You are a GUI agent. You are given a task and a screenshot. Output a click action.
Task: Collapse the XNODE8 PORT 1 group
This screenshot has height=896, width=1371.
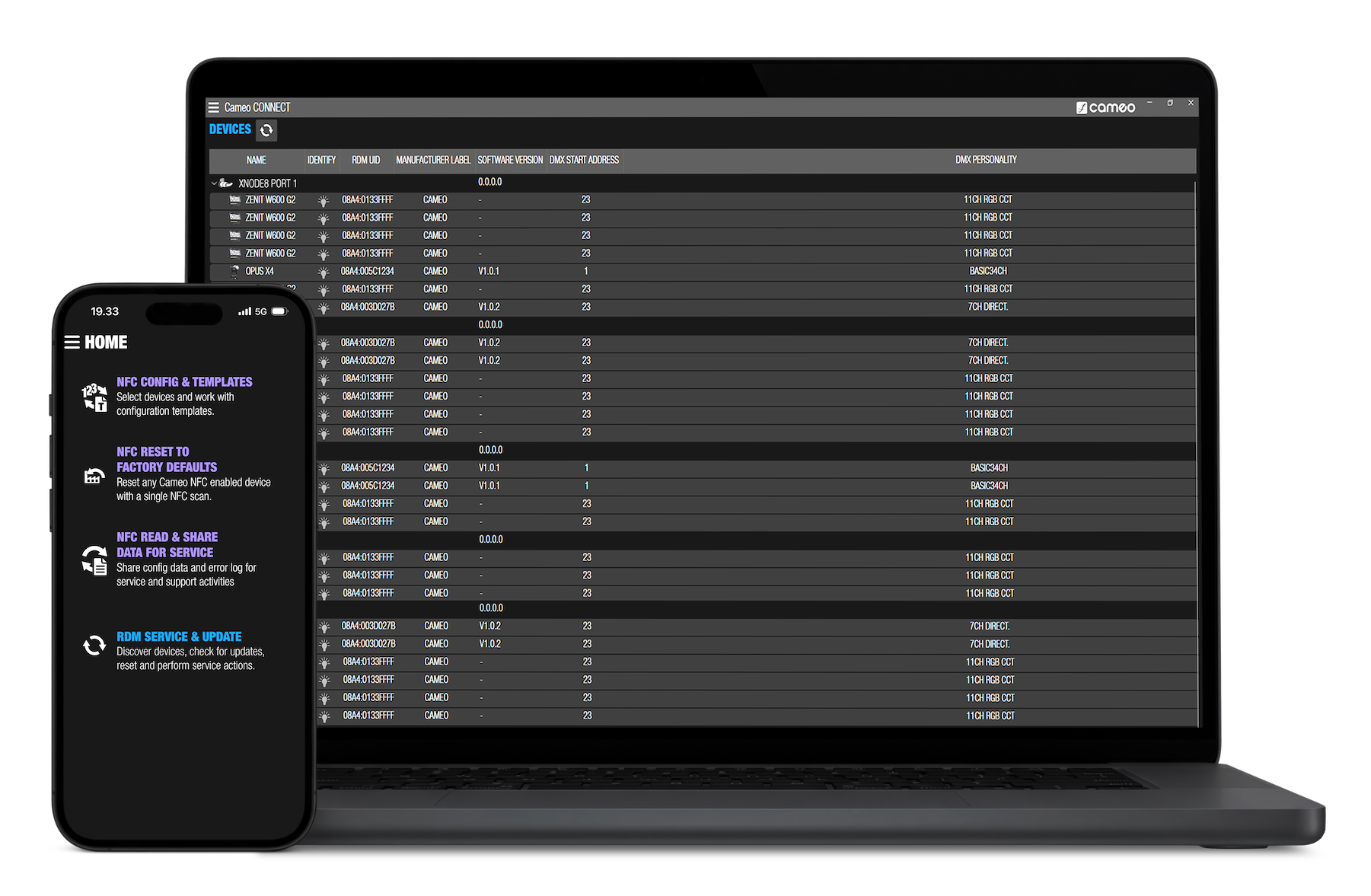[214, 183]
